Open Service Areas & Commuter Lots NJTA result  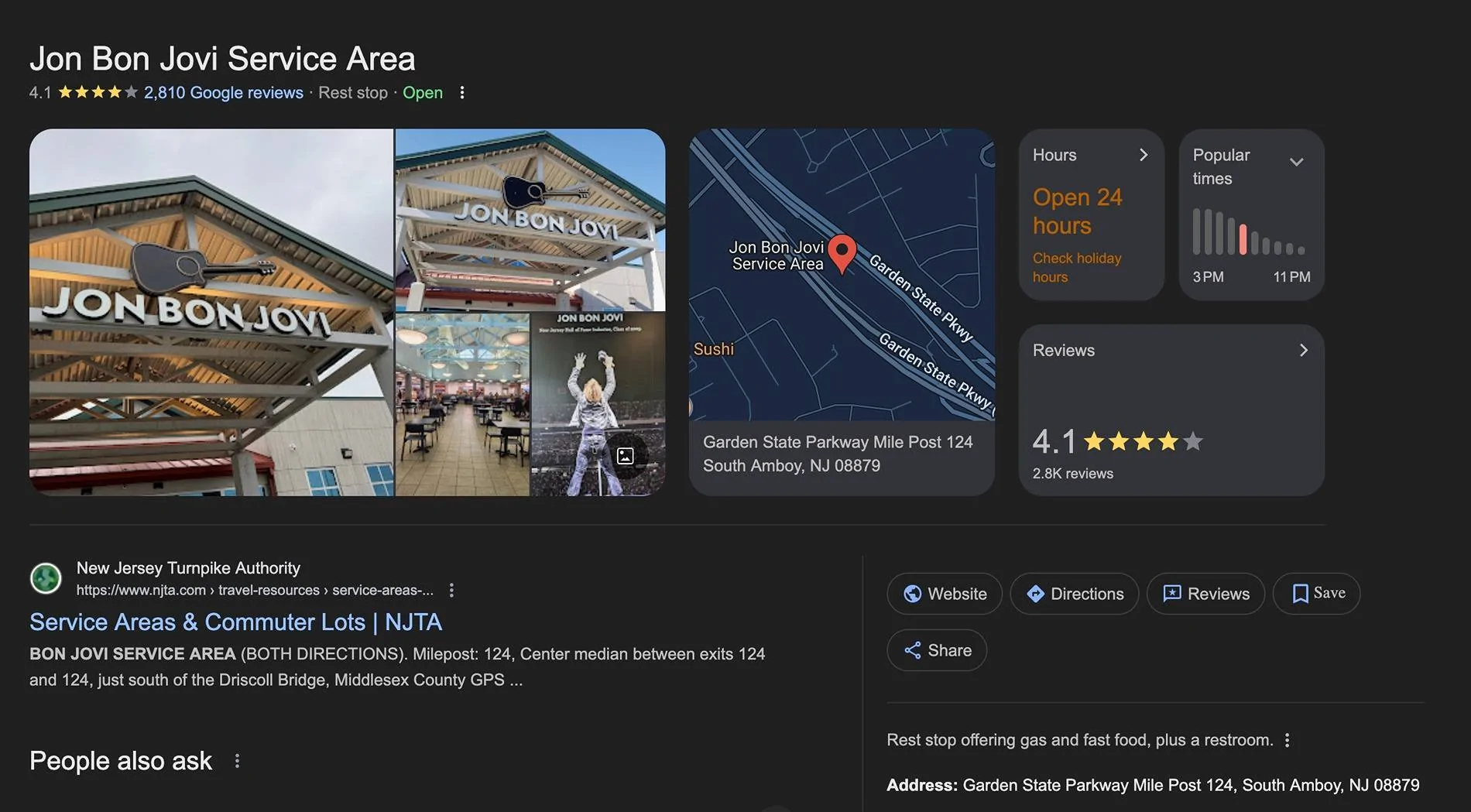coord(235,622)
